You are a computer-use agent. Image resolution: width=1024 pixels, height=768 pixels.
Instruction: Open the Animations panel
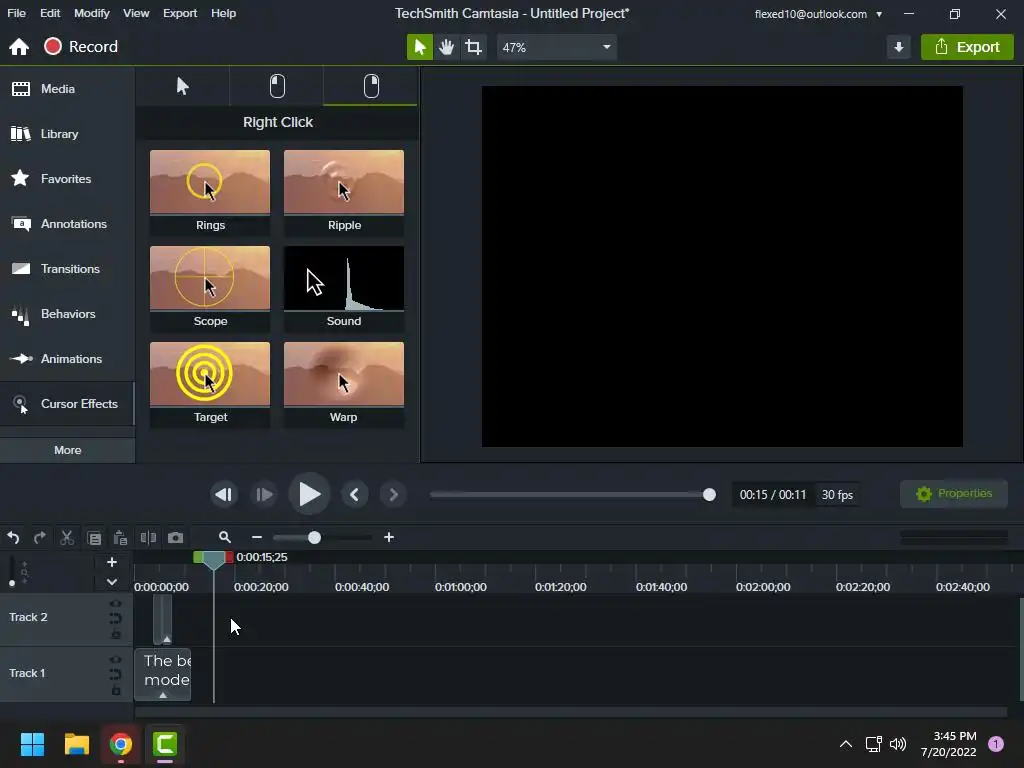click(67, 359)
